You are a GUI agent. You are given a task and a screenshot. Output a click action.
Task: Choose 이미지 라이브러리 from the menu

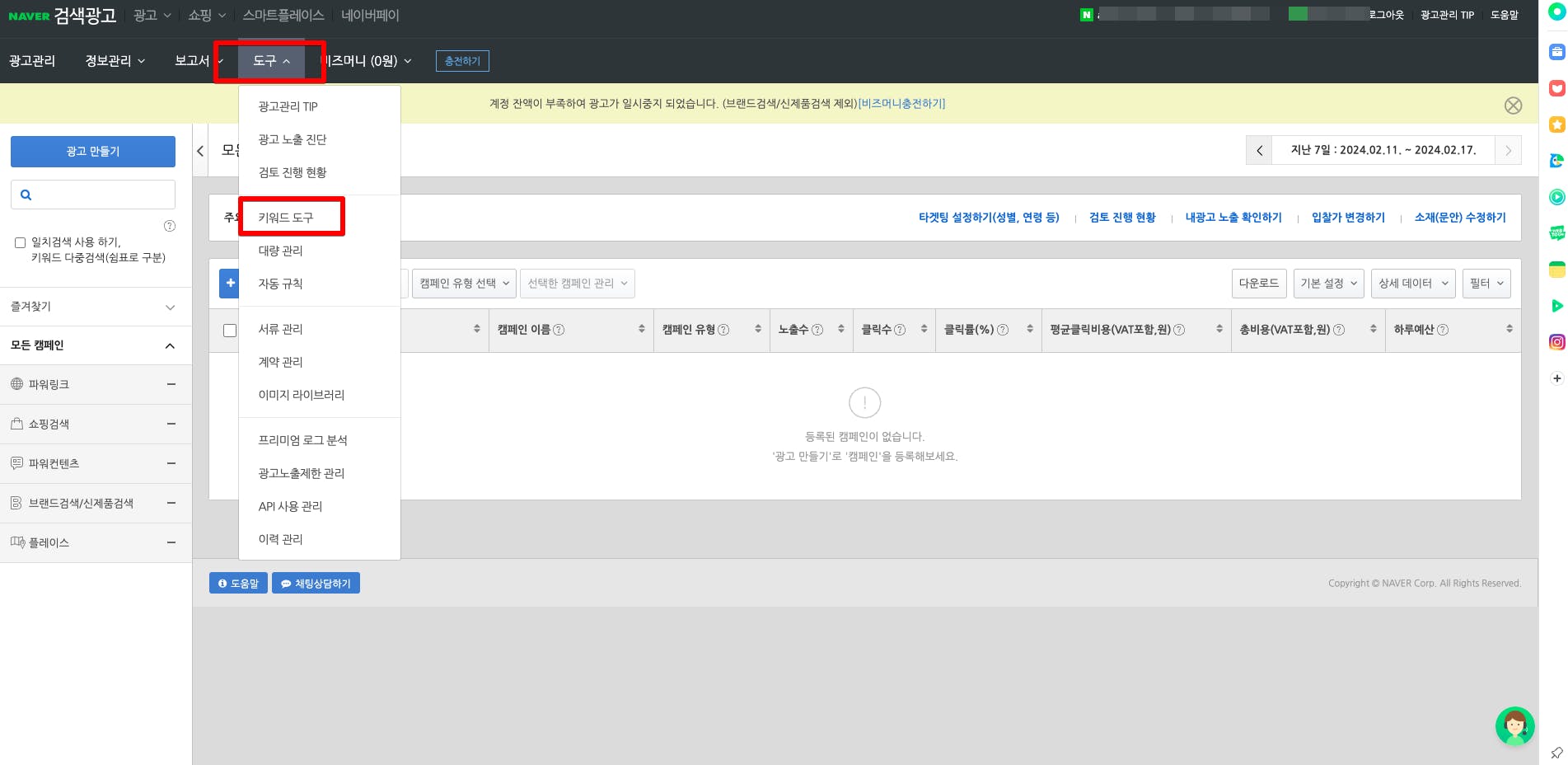point(302,395)
